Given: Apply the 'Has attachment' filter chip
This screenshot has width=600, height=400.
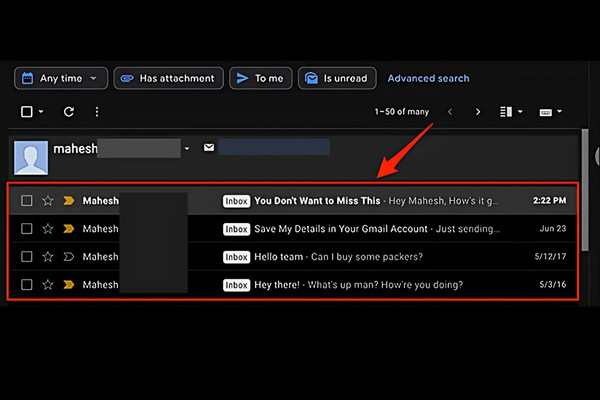Looking at the screenshot, I should click(x=168, y=78).
